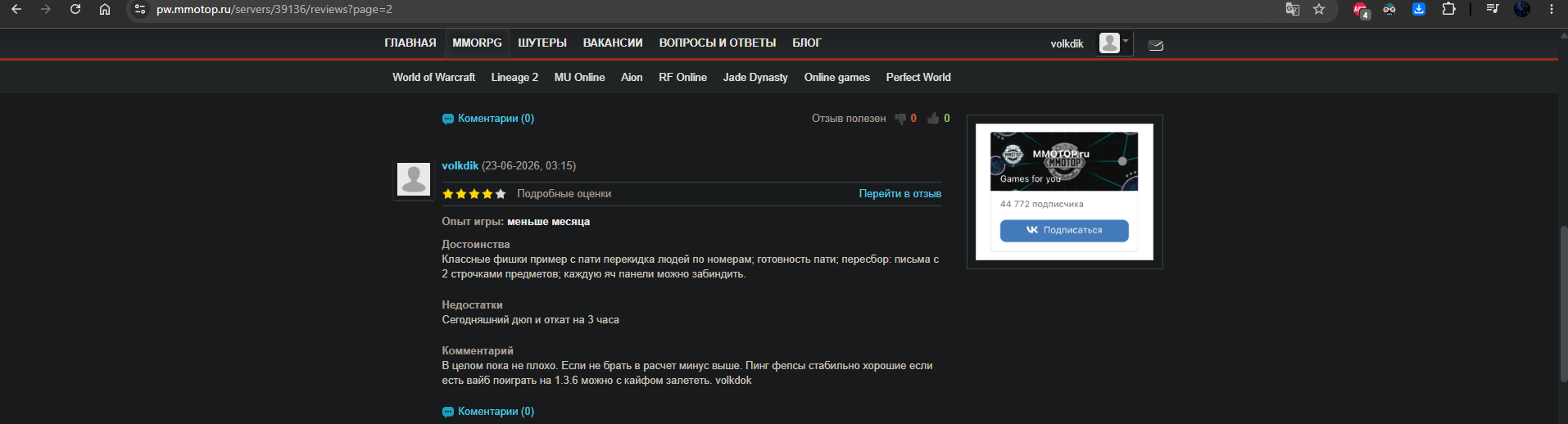
Task: Bookmark page with star icon
Action: 1319,9
